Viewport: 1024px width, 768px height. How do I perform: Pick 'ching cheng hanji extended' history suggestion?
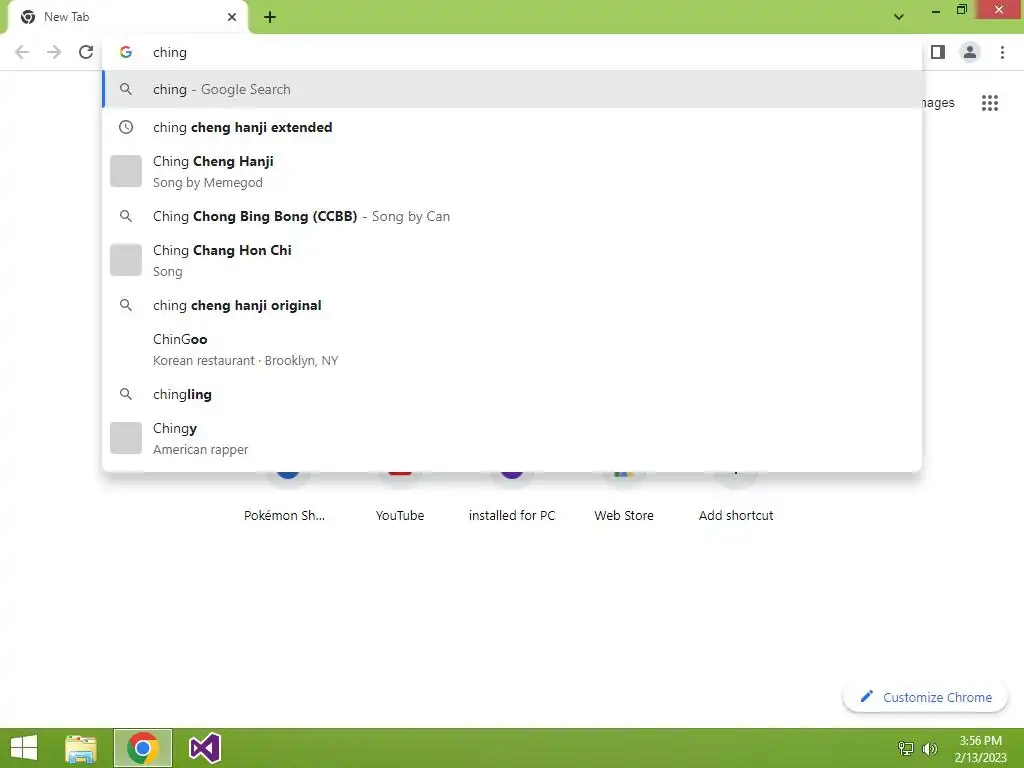(x=513, y=127)
